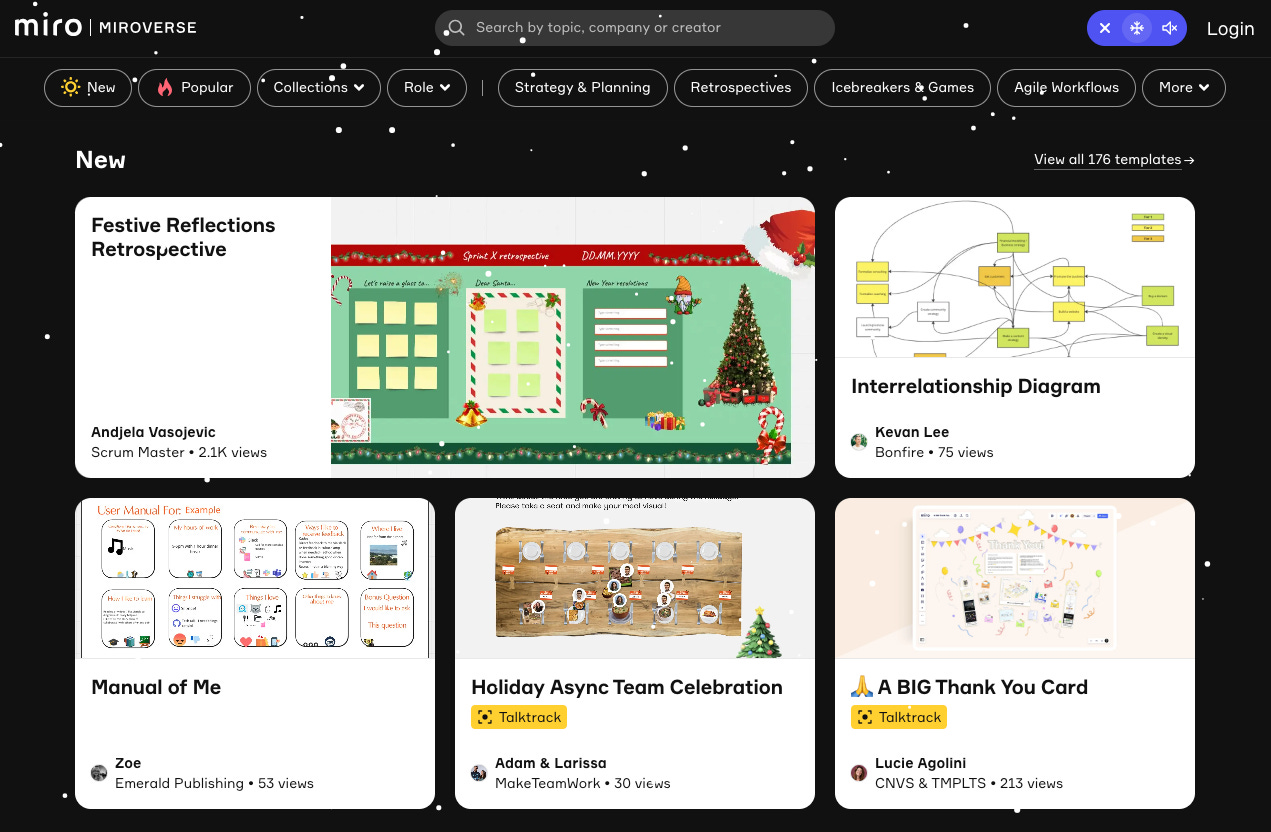Expand the Role dropdown

pos(427,87)
